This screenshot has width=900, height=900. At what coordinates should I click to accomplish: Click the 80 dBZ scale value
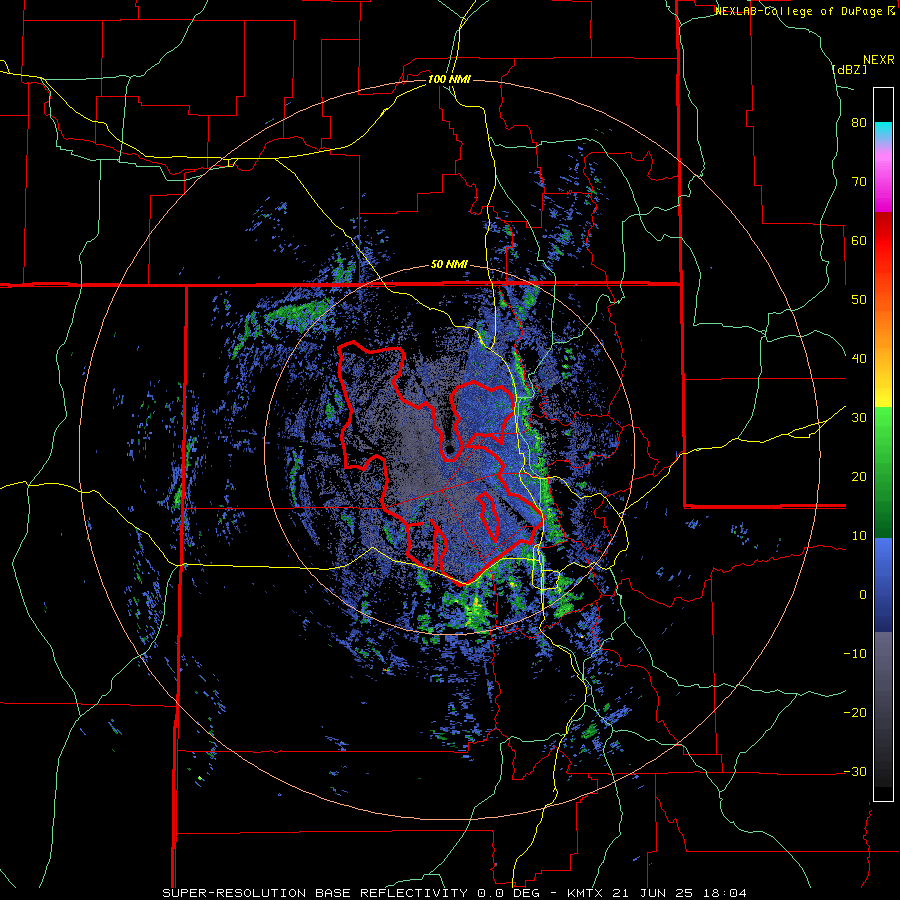pos(859,123)
